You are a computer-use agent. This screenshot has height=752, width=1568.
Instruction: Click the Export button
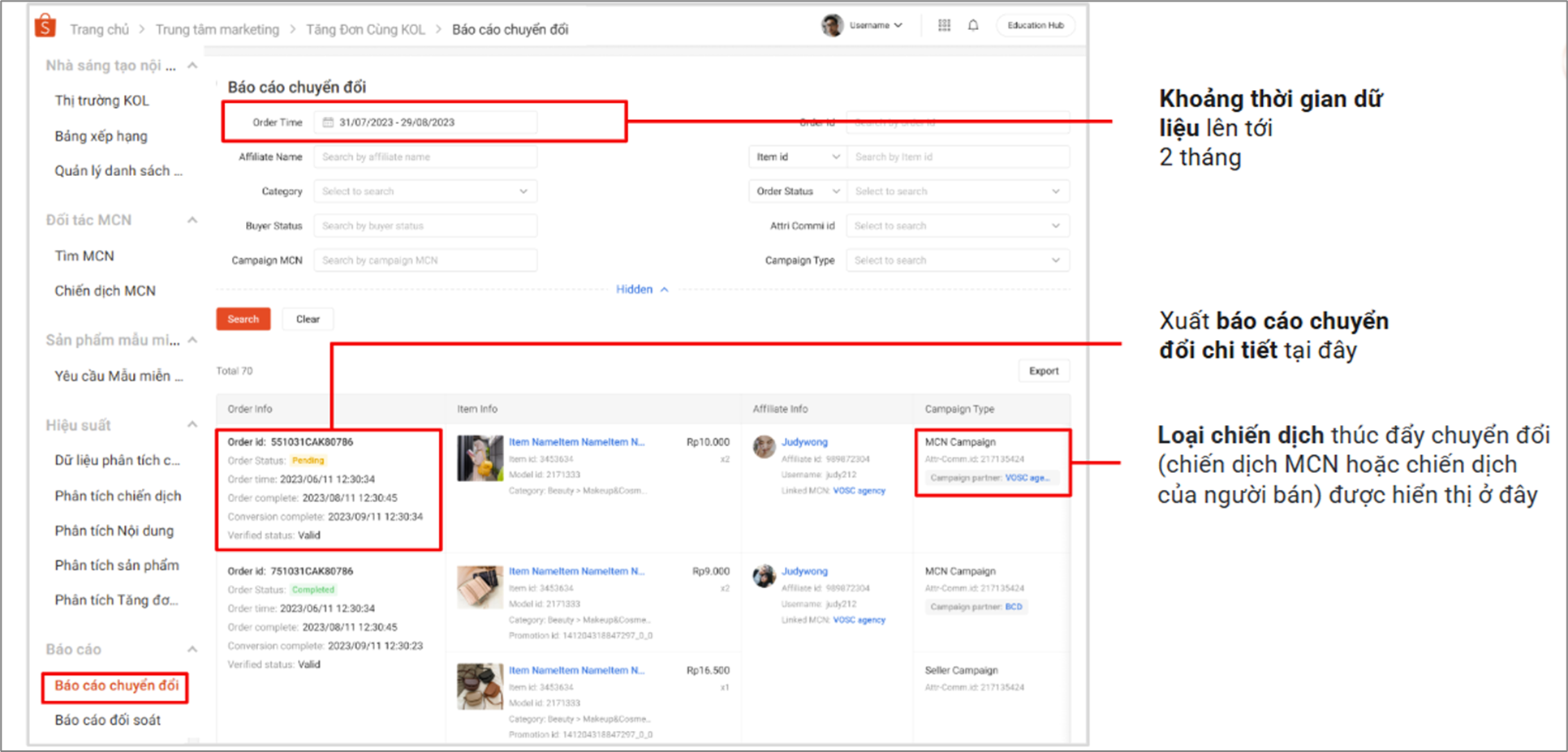pos(1044,371)
